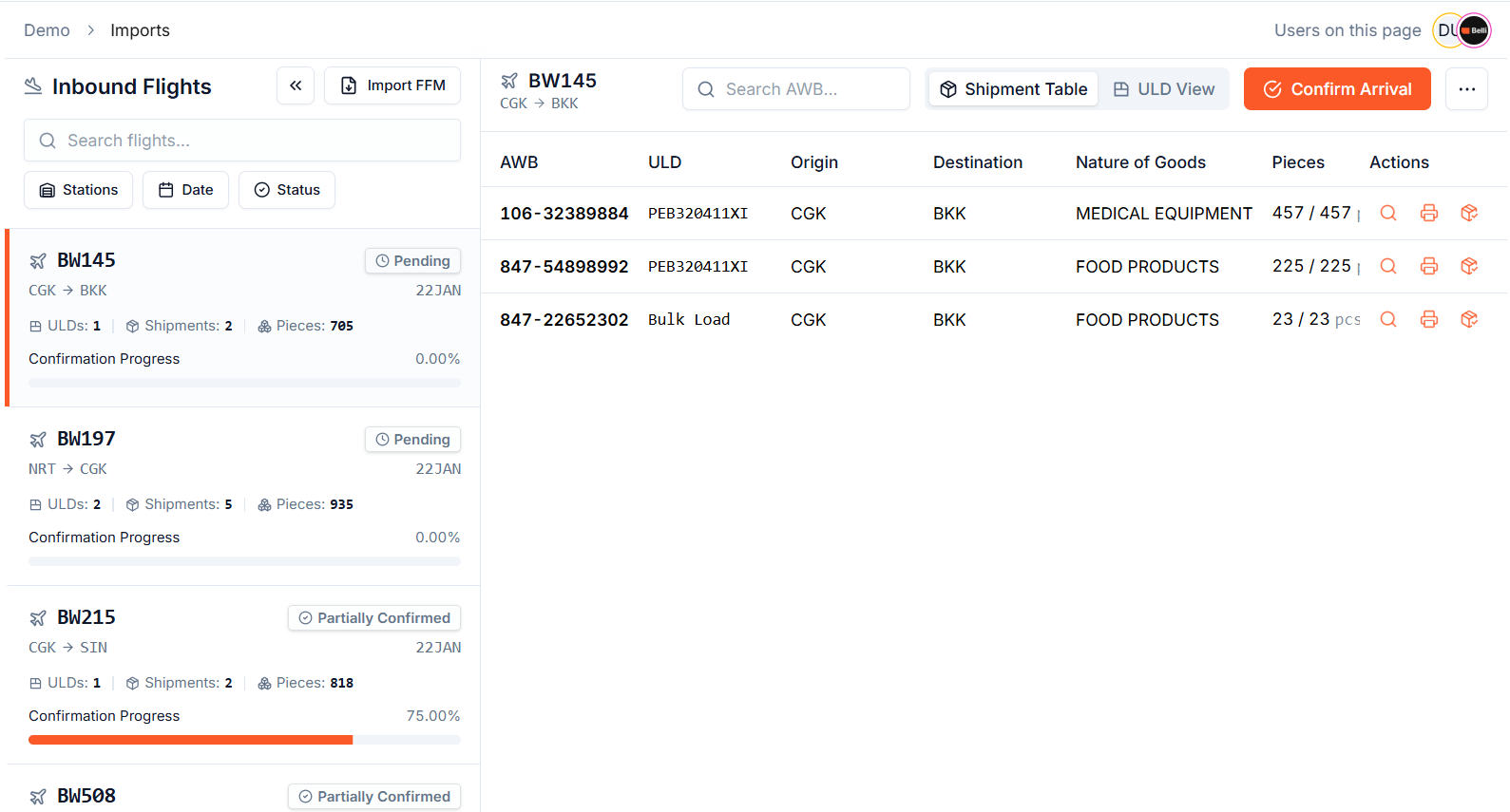The width and height of the screenshot is (1510, 812).
Task: Click the 75.00% progress value
Action: (x=433, y=716)
